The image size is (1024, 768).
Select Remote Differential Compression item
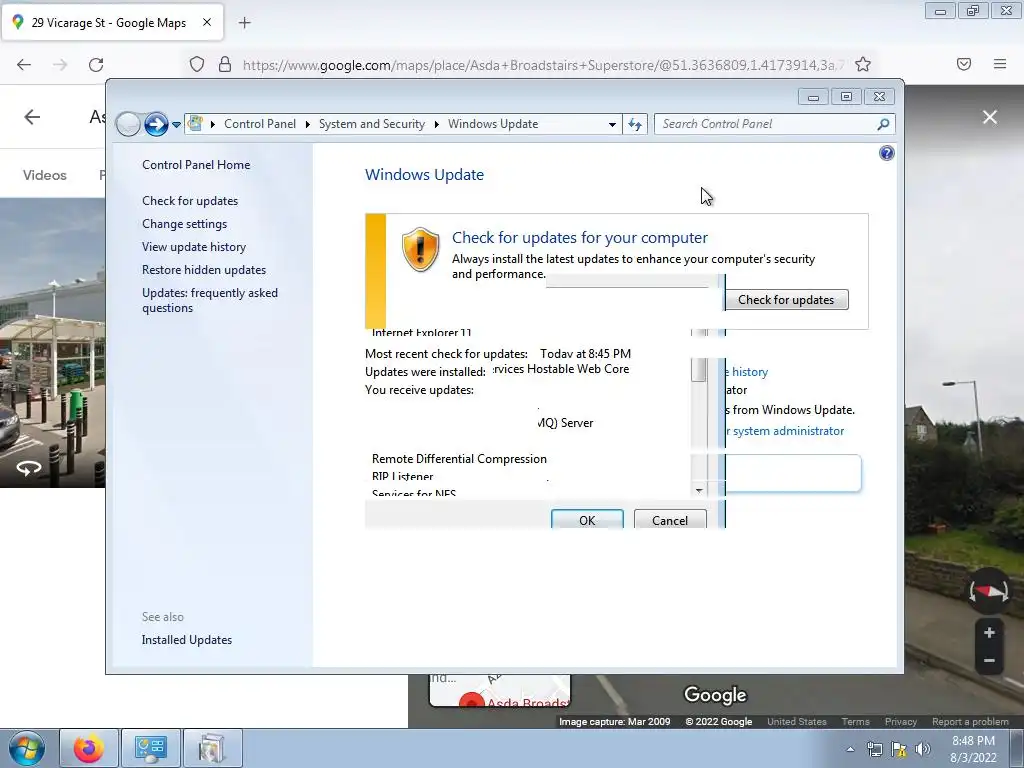(459, 459)
